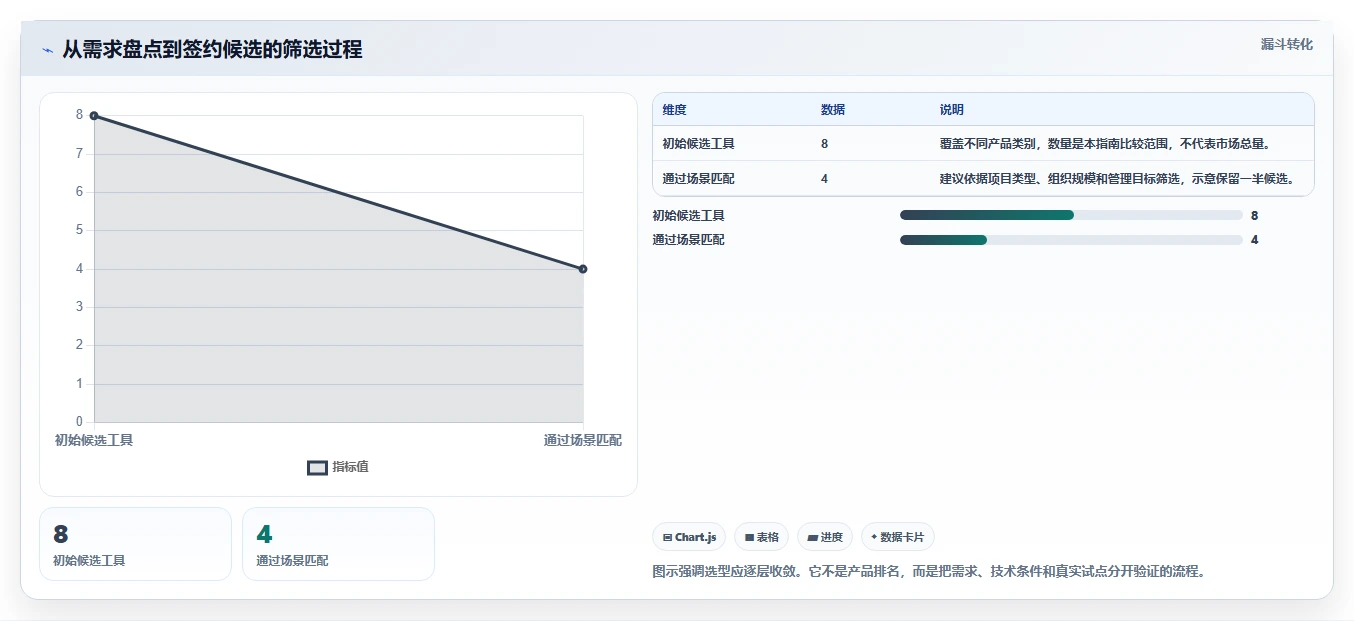Select the 维度 column header
Image resolution: width=1354 pixels, height=621 pixels.
[x=674, y=110]
